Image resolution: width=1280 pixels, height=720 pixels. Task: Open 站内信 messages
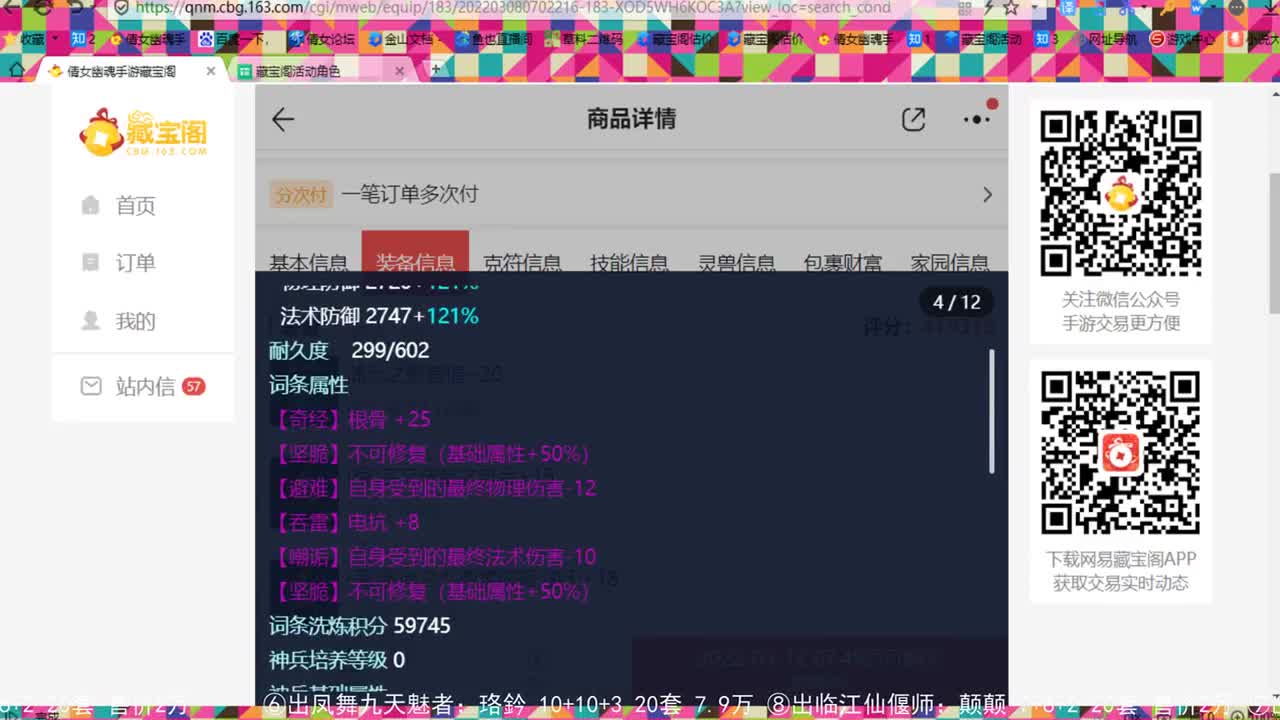[143, 386]
